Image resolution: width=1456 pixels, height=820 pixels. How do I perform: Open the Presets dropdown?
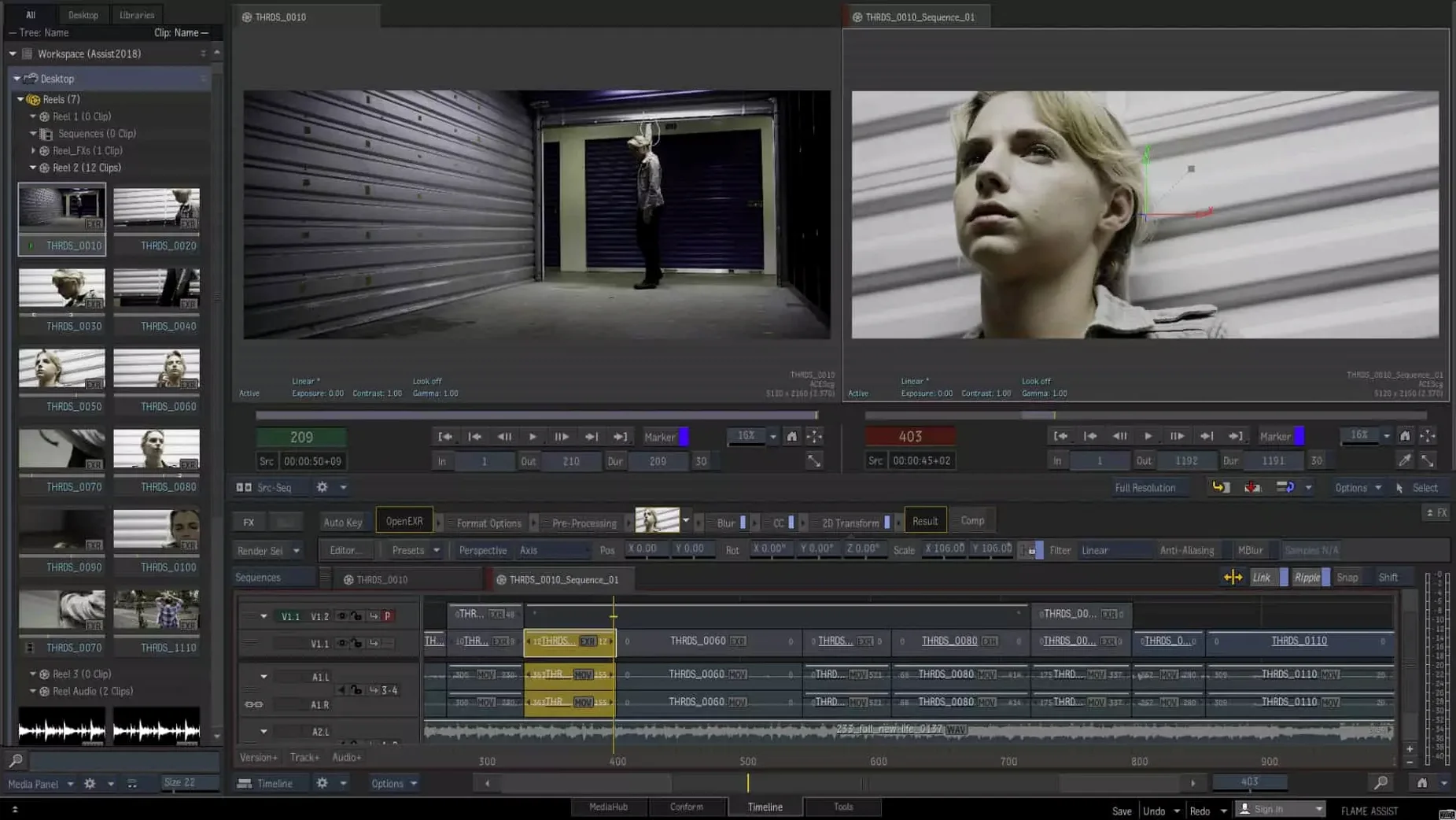[x=415, y=550]
